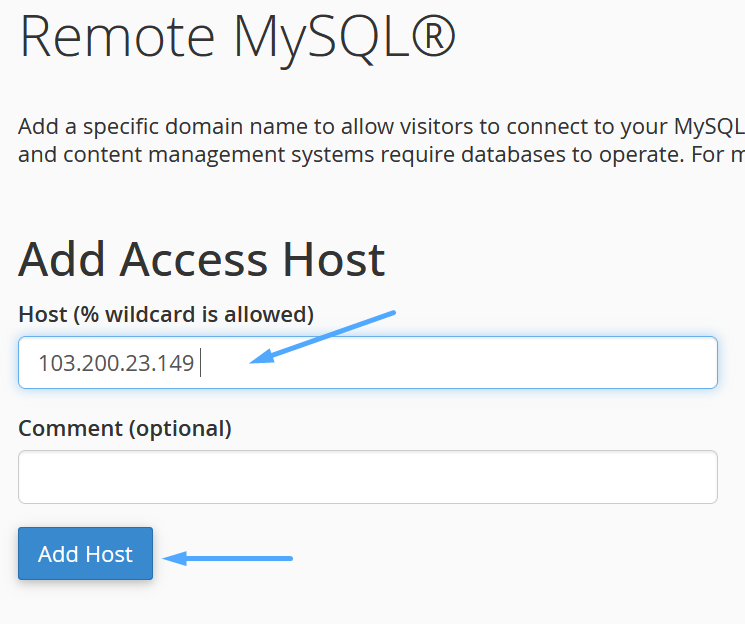
Task: Click the "Host (% wildcard is allowed)" label
Action: tap(166, 315)
